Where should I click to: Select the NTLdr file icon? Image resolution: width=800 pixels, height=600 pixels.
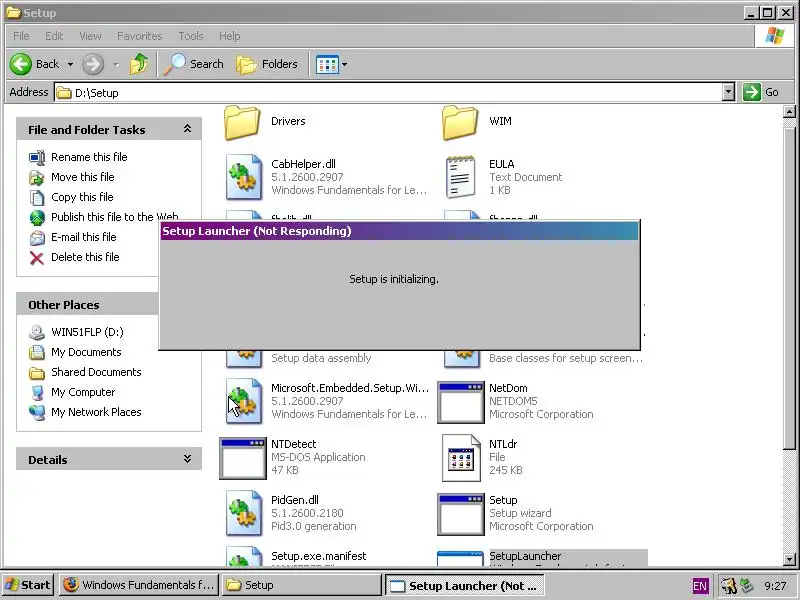(461, 458)
